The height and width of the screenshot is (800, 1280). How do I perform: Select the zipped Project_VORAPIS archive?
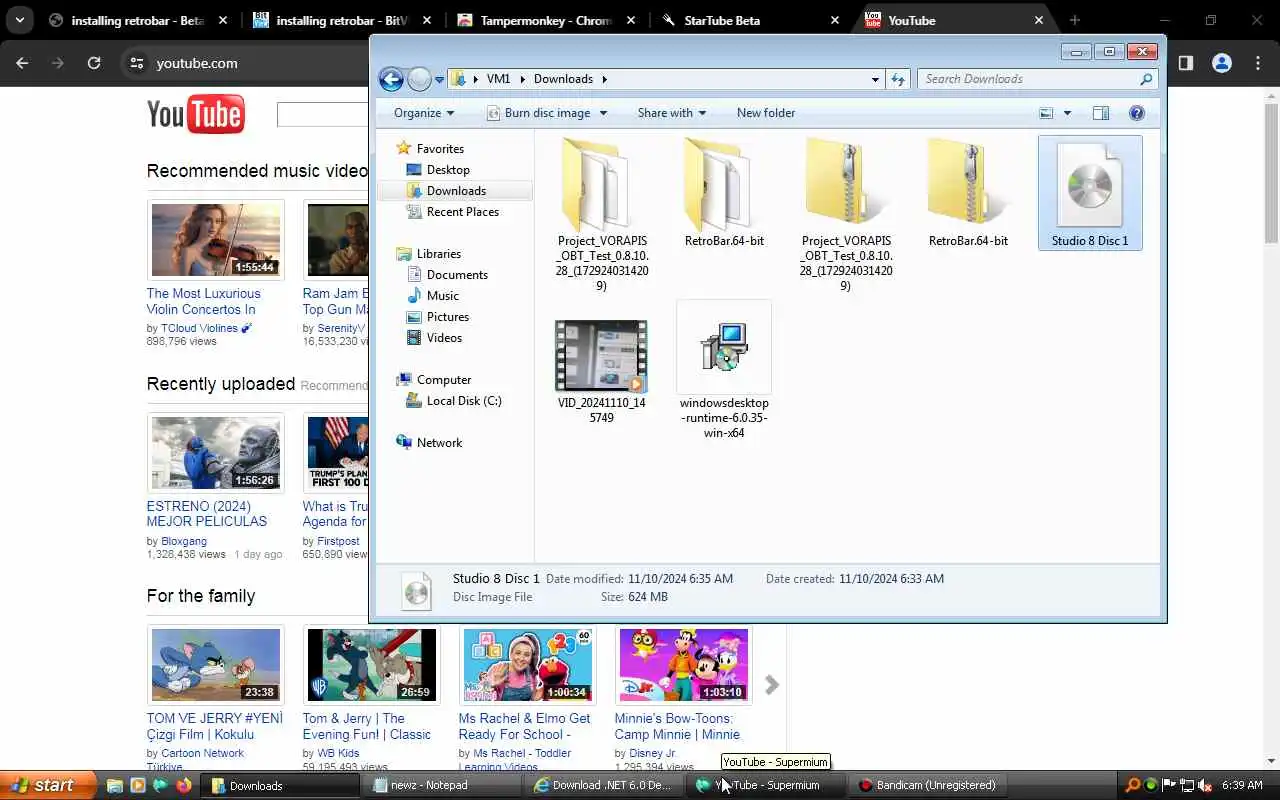click(x=846, y=185)
